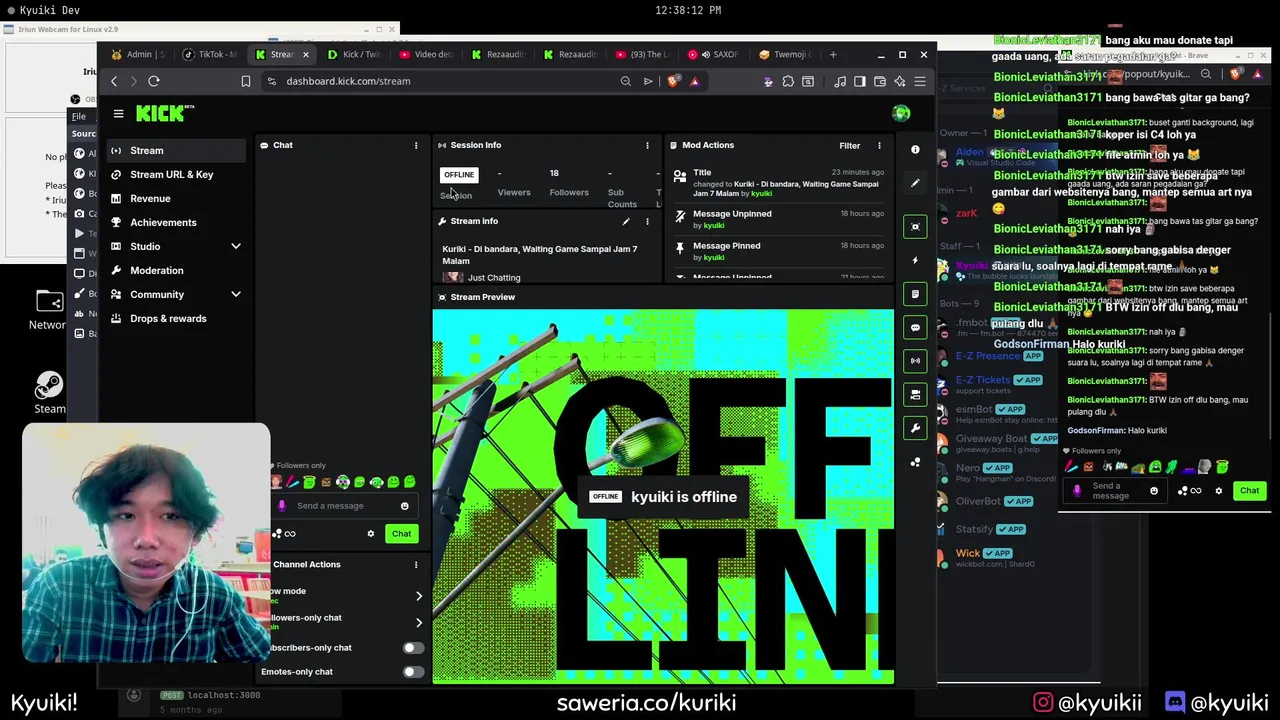
Task: Open Achievements page
Action: click(176, 223)
